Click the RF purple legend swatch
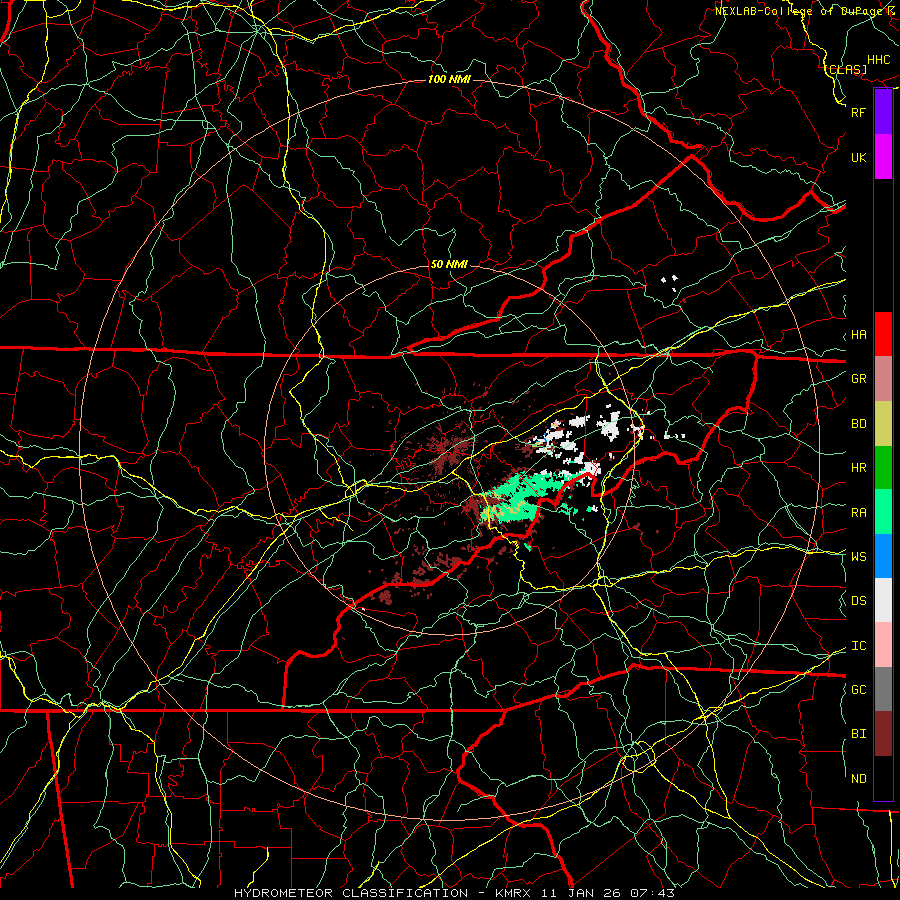 [x=883, y=112]
